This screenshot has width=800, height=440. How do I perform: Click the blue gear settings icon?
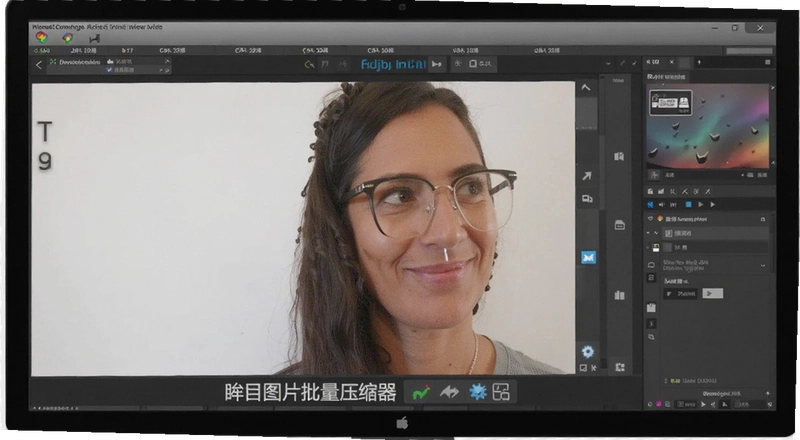click(588, 352)
